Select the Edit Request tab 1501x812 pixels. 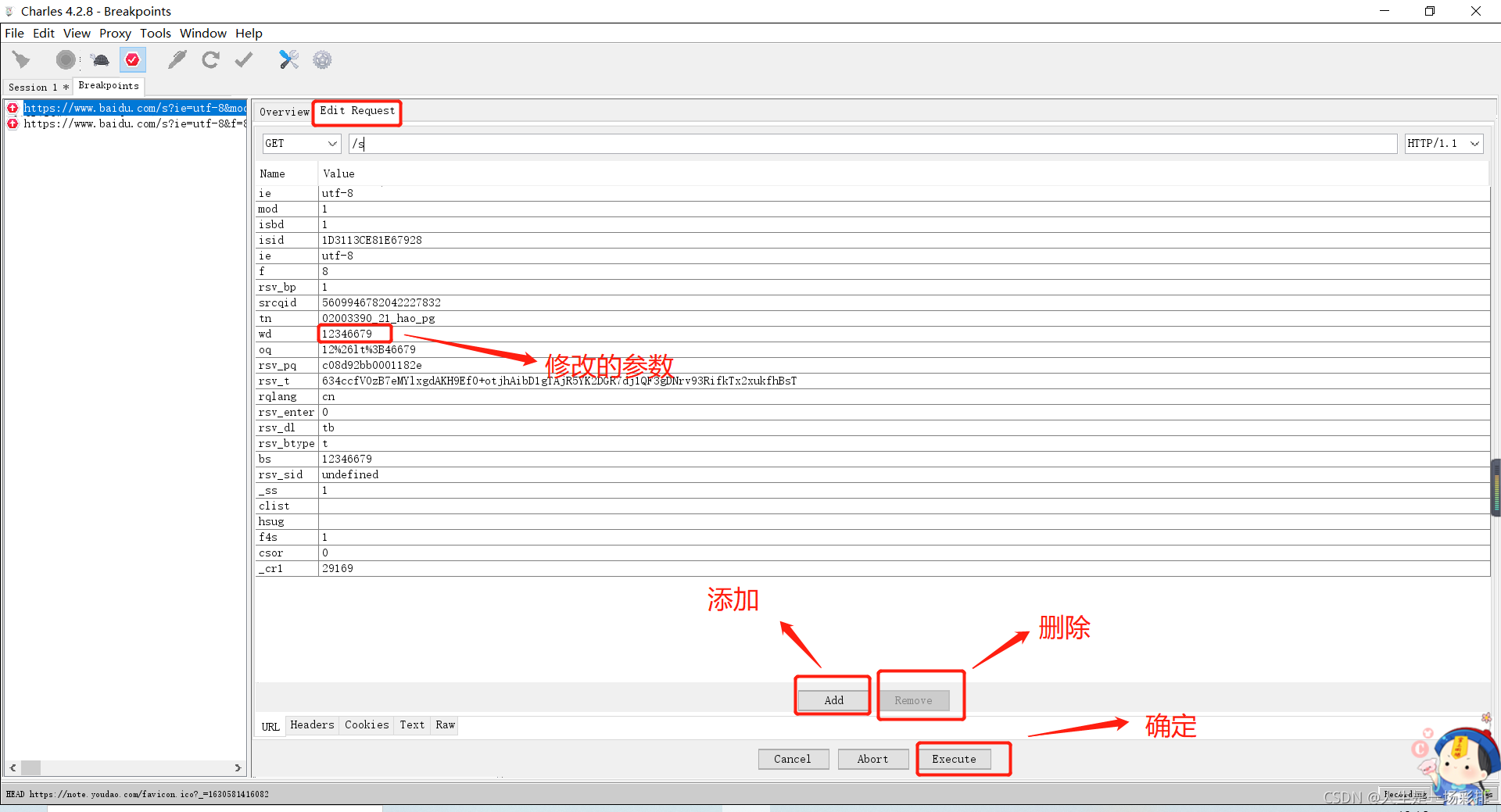pyautogui.click(x=357, y=111)
